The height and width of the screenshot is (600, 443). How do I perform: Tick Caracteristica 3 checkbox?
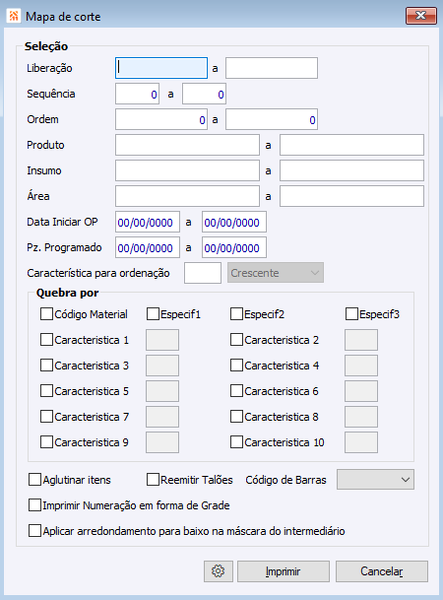point(46,365)
